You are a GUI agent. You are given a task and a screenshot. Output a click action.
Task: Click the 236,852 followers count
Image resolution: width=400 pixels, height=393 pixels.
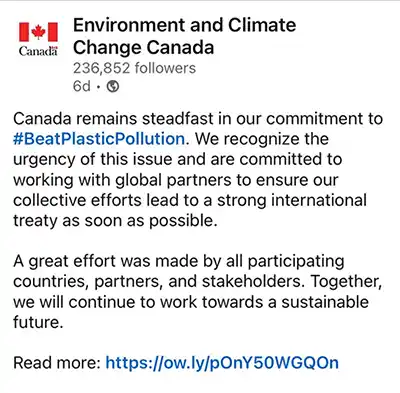pos(134,68)
